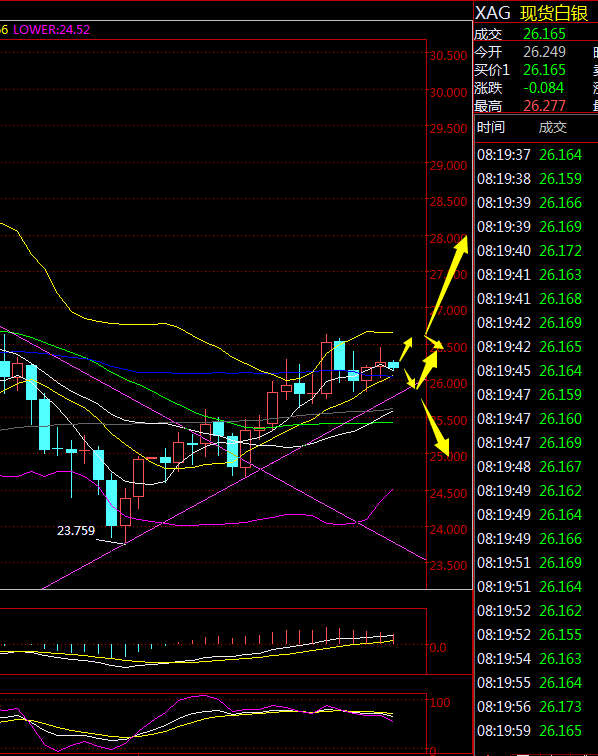Select tick row 08:19:42 at 26.169

coord(530,323)
